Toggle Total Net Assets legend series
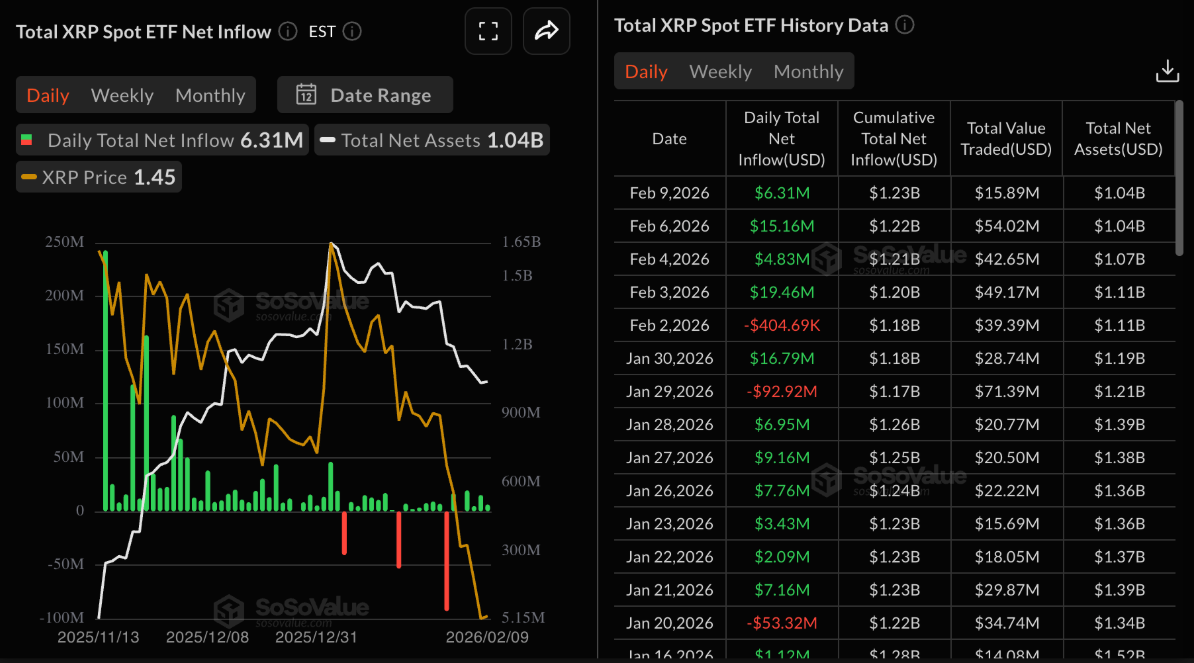The height and width of the screenshot is (663, 1194). point(432,141)
